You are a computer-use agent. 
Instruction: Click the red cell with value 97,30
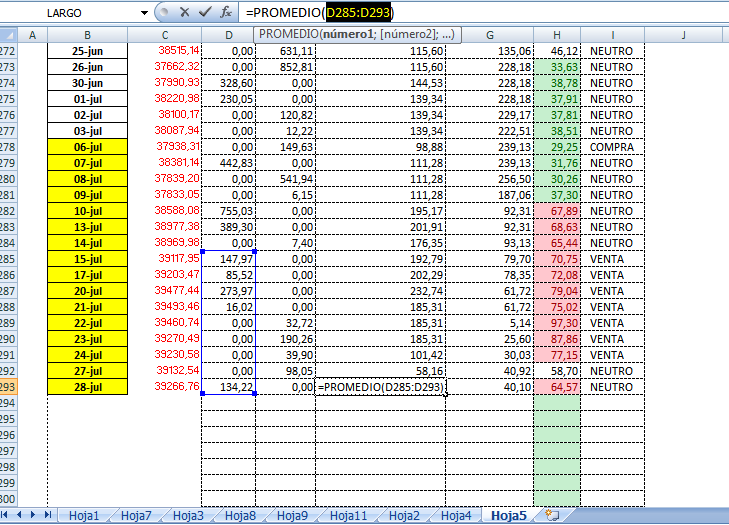557,322
